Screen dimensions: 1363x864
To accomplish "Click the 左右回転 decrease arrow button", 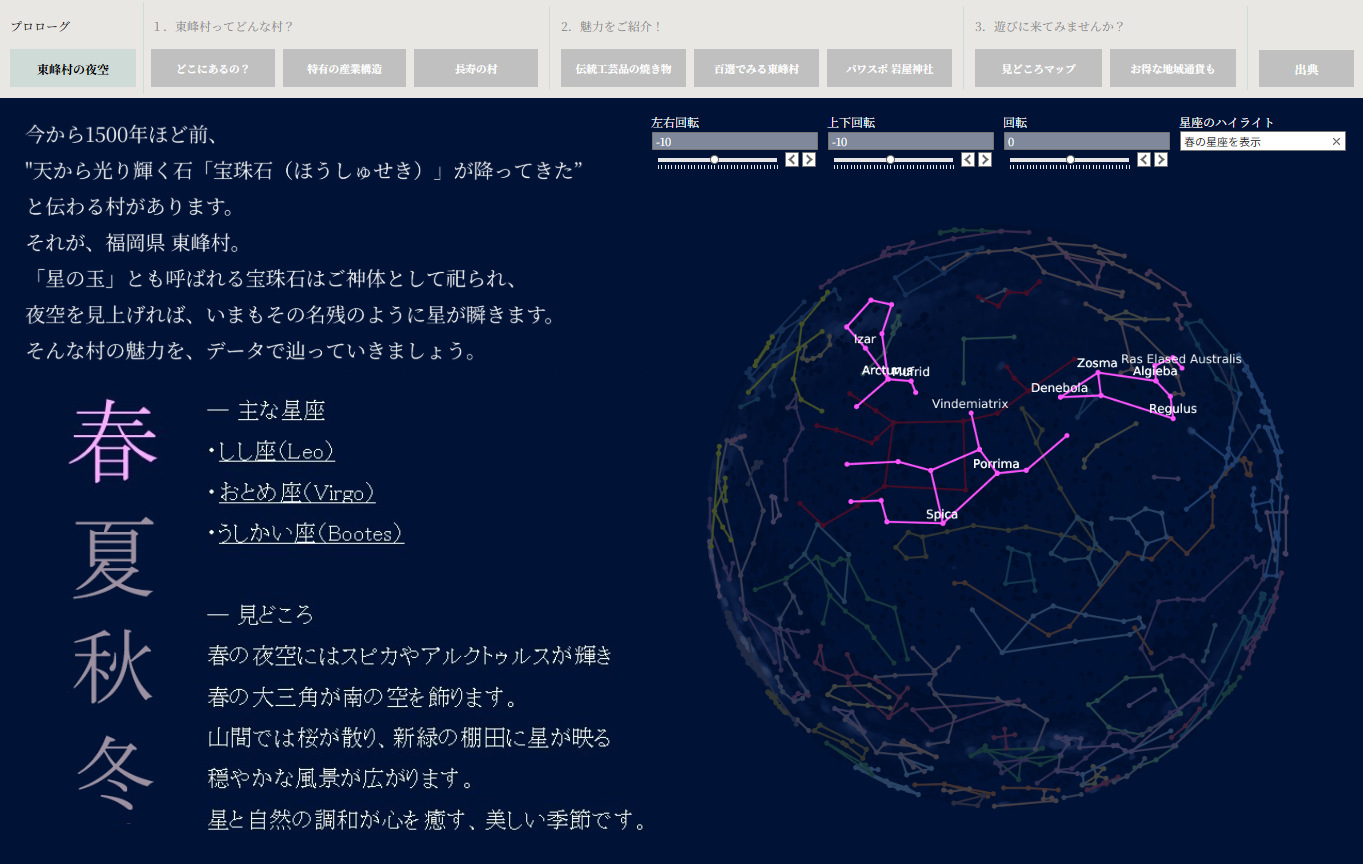I will coord(792,160).
